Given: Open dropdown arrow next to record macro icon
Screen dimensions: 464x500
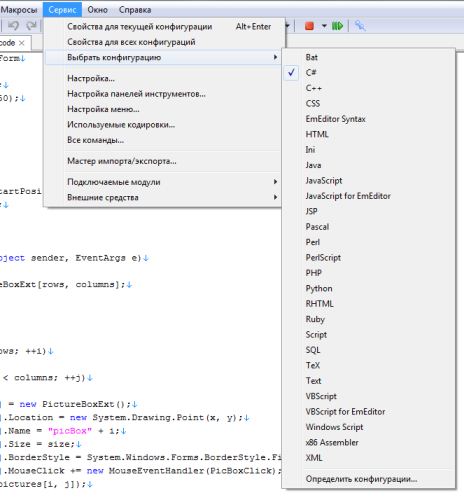Looking at the screenshot, I should tap(324, 26).
